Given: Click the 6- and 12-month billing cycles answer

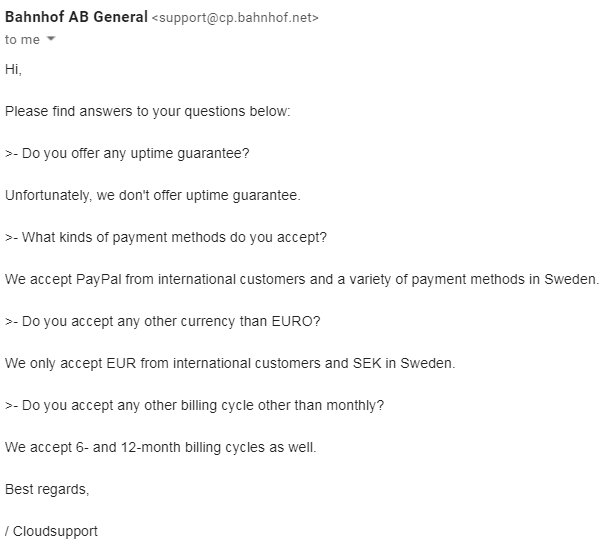Looking at the screenshot, I should pyautogui.click(x=160, y=447).
